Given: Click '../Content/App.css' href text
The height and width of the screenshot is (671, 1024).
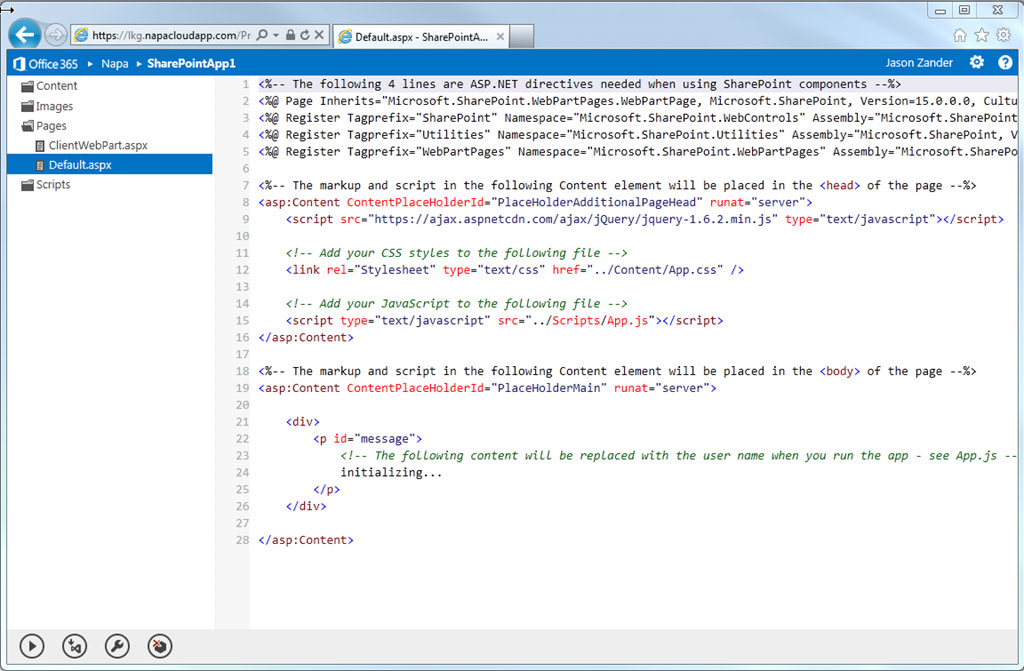Looking at the screenshot, I should pos(655,270).
